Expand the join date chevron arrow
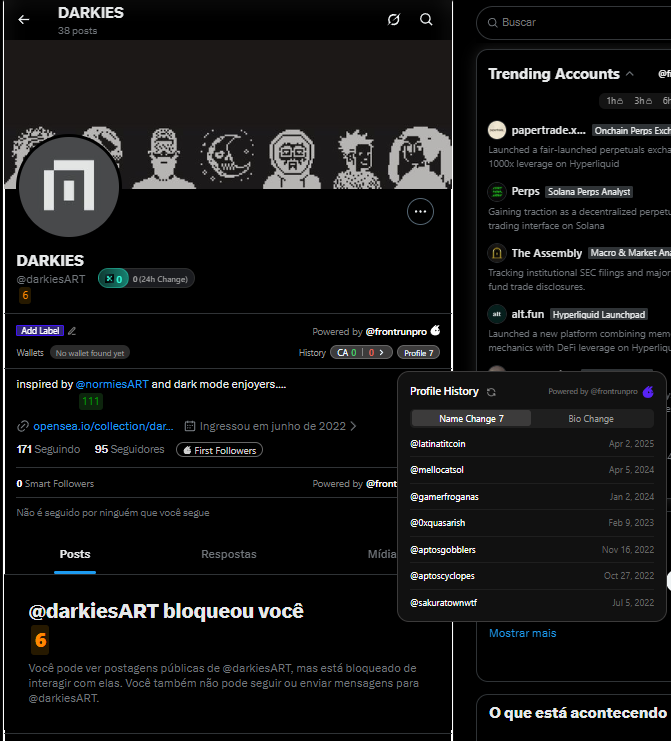 pos(353,426)
